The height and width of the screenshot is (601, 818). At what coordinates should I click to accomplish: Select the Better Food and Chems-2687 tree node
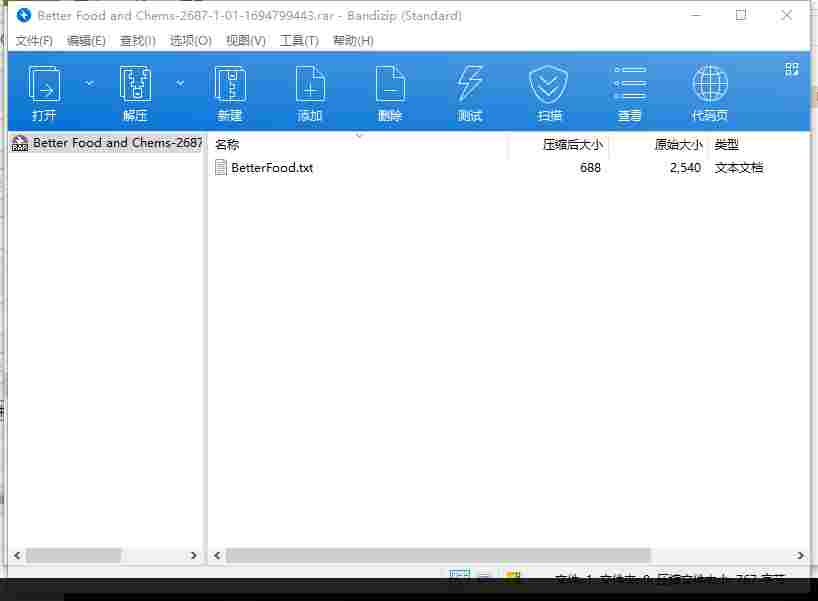[x=117, y=143]
